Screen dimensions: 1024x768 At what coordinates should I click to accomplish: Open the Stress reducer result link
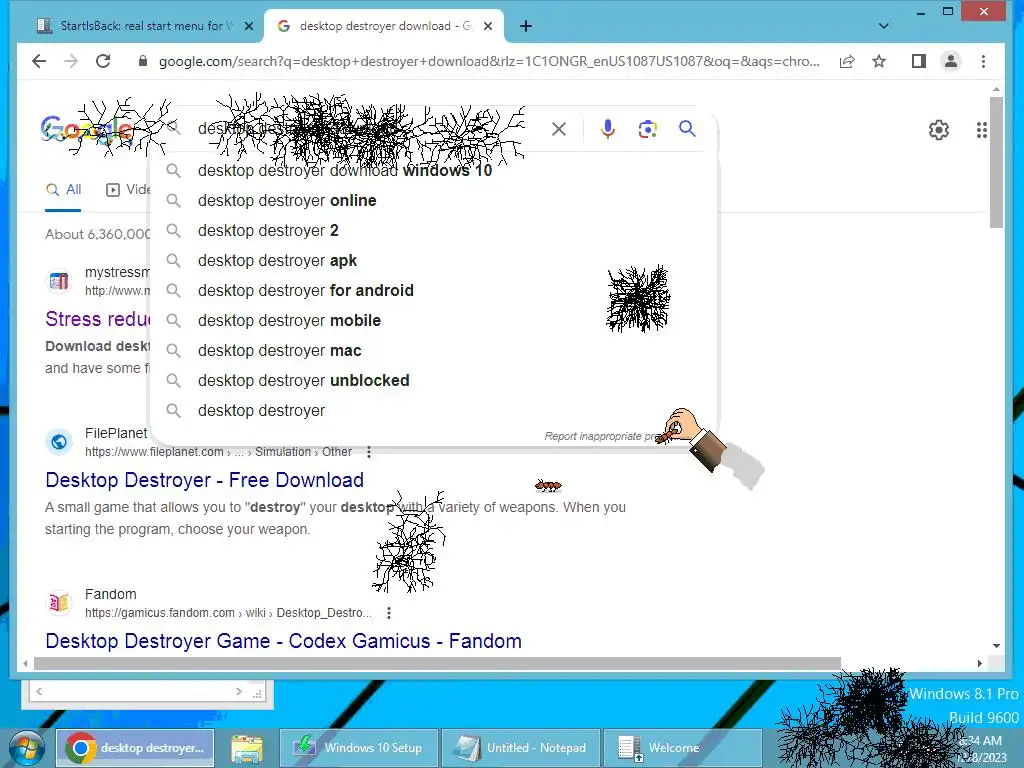coord(97,319)
